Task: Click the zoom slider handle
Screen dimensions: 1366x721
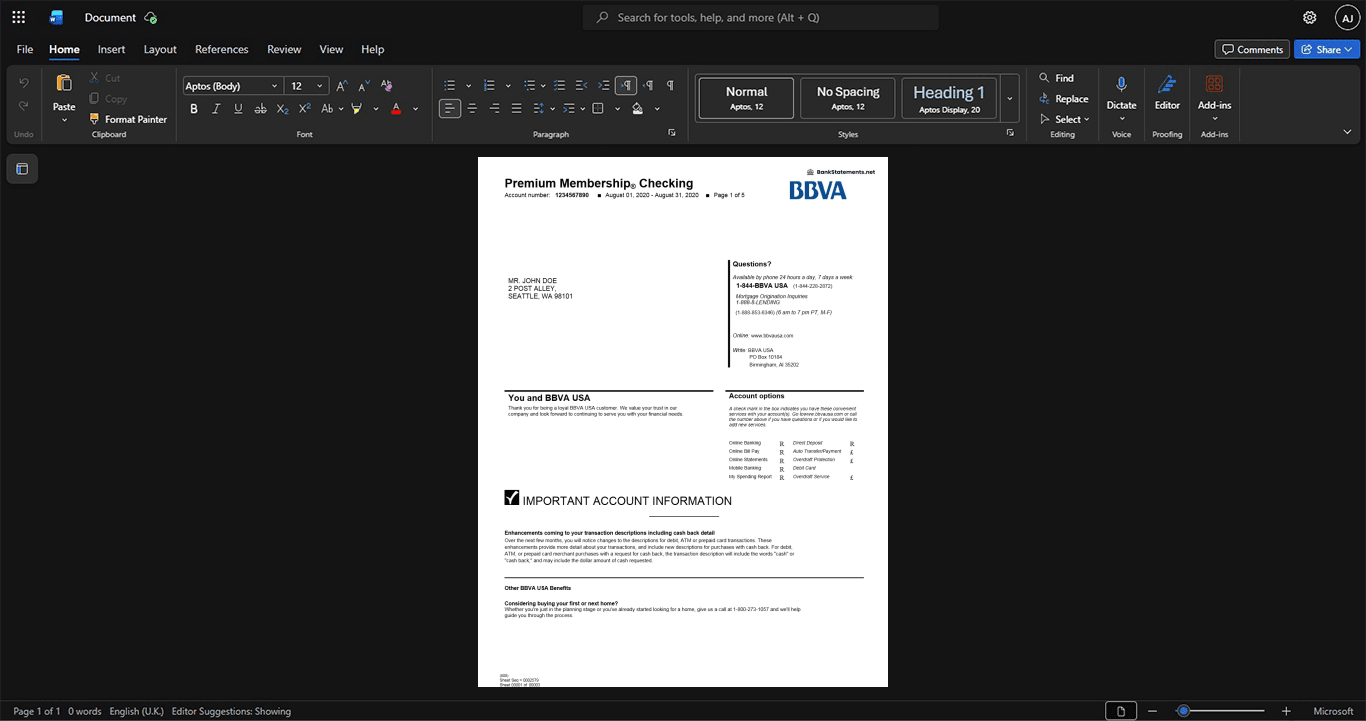Action: [x=1183, y=711]
